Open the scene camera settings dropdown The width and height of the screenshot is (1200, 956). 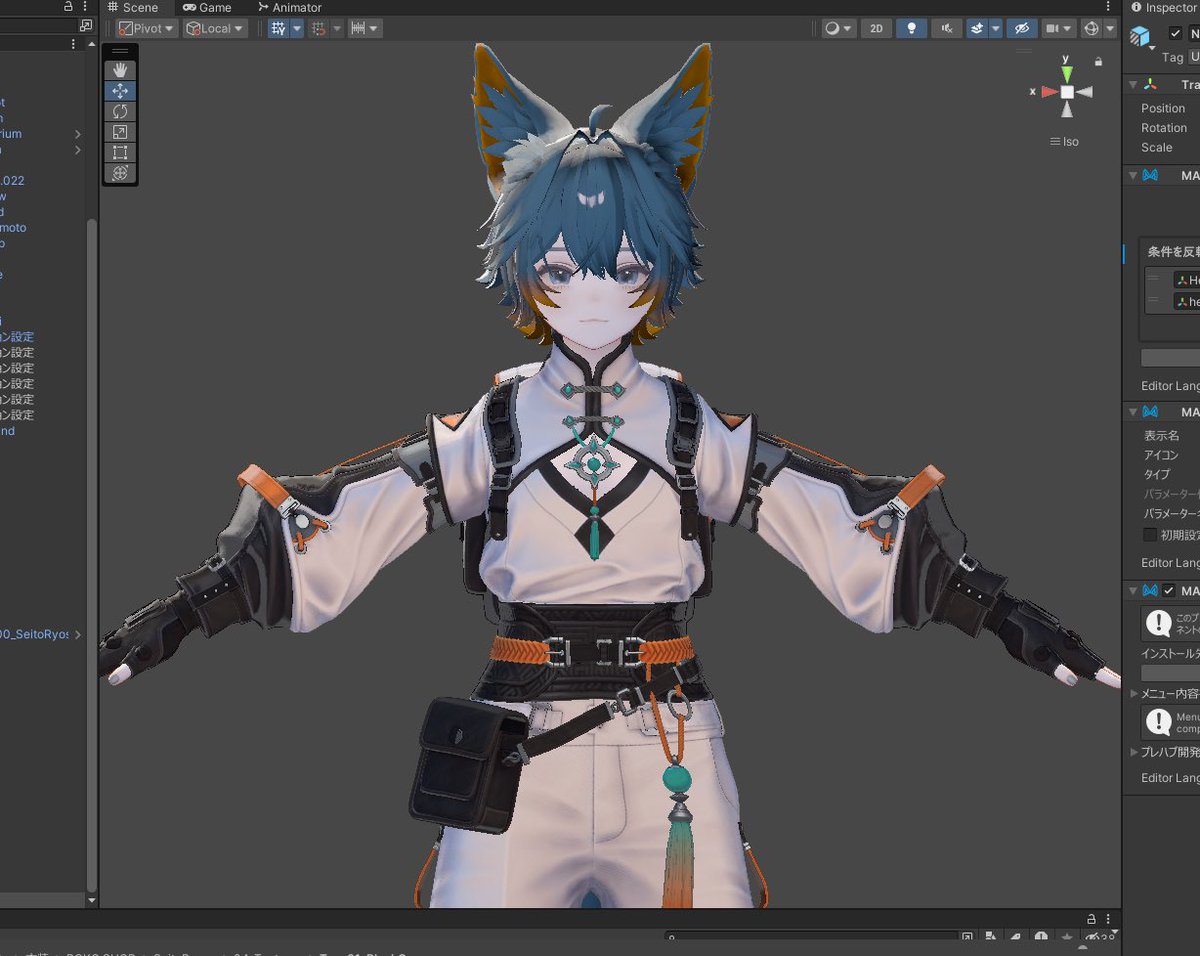(1058, 29)
